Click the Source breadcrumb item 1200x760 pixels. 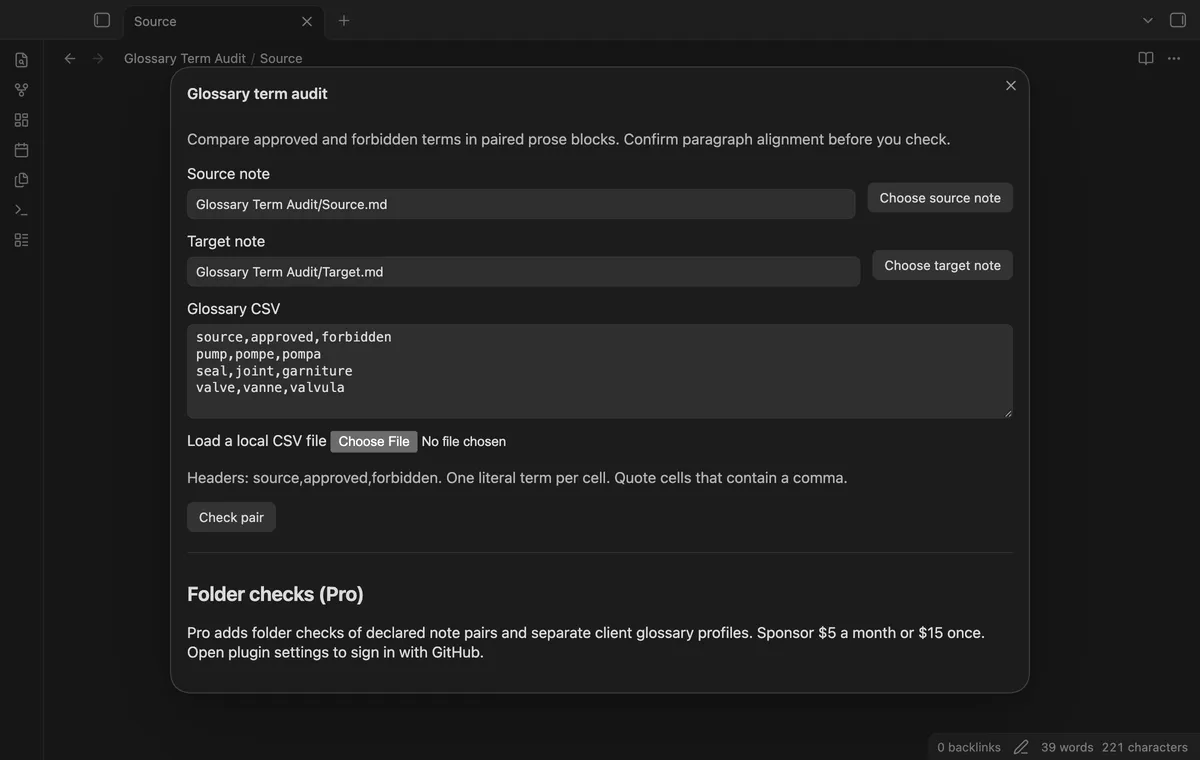click(x=281, y=58)
